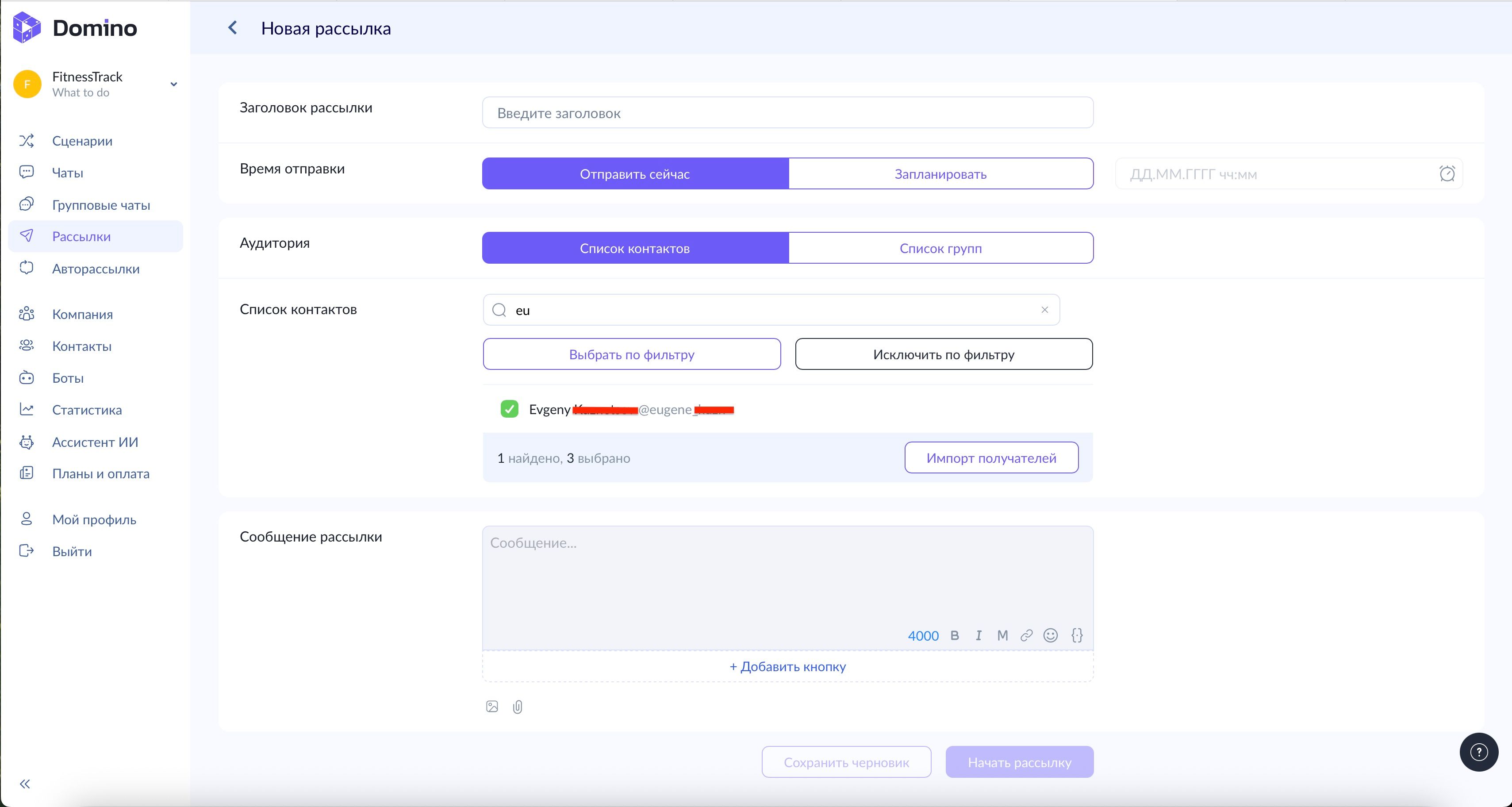Switch send time to Запланировать
Screen dimensions: 1512x807
pyautogui.click(x=940, y=174)
